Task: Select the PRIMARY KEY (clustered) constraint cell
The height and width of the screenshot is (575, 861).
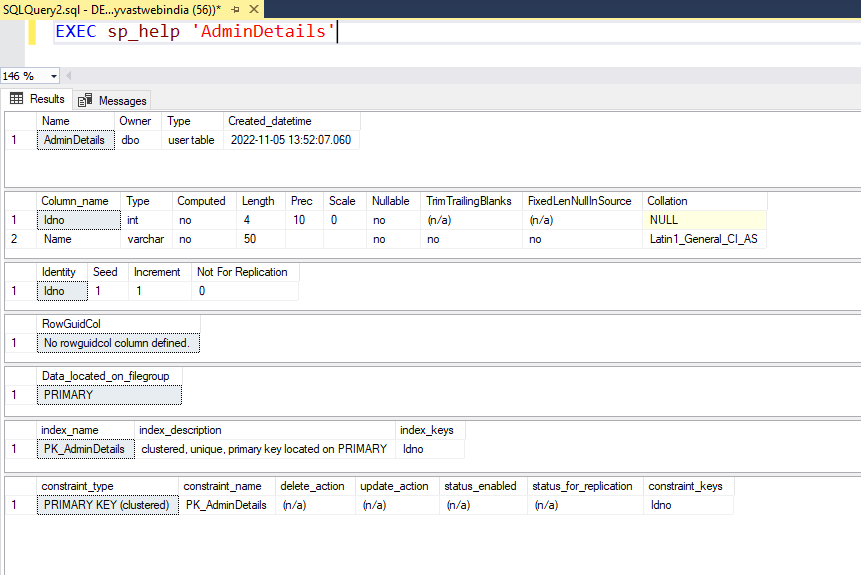Action: (x=106, y=505)
